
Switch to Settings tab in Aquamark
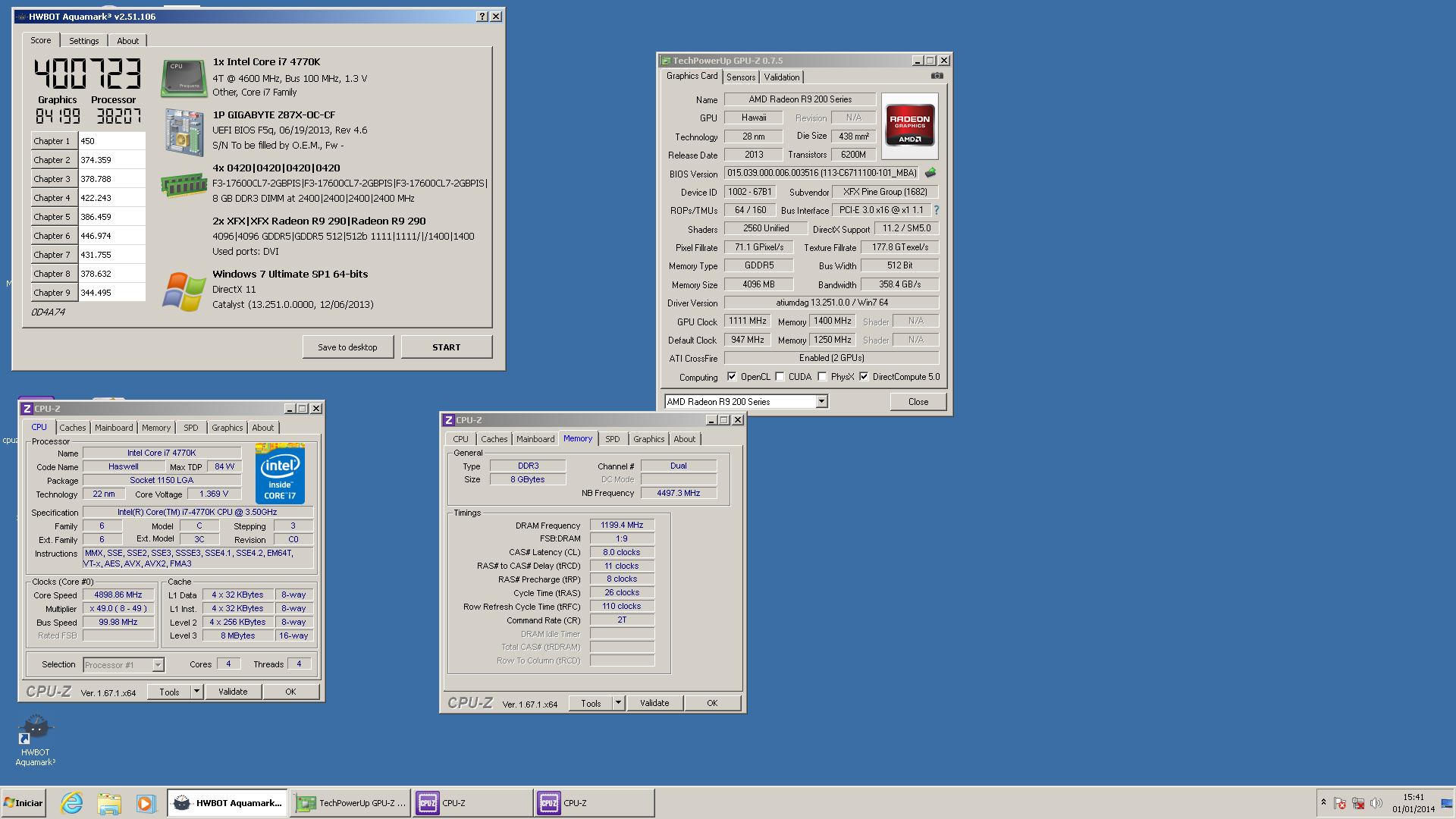click(84, 41)
